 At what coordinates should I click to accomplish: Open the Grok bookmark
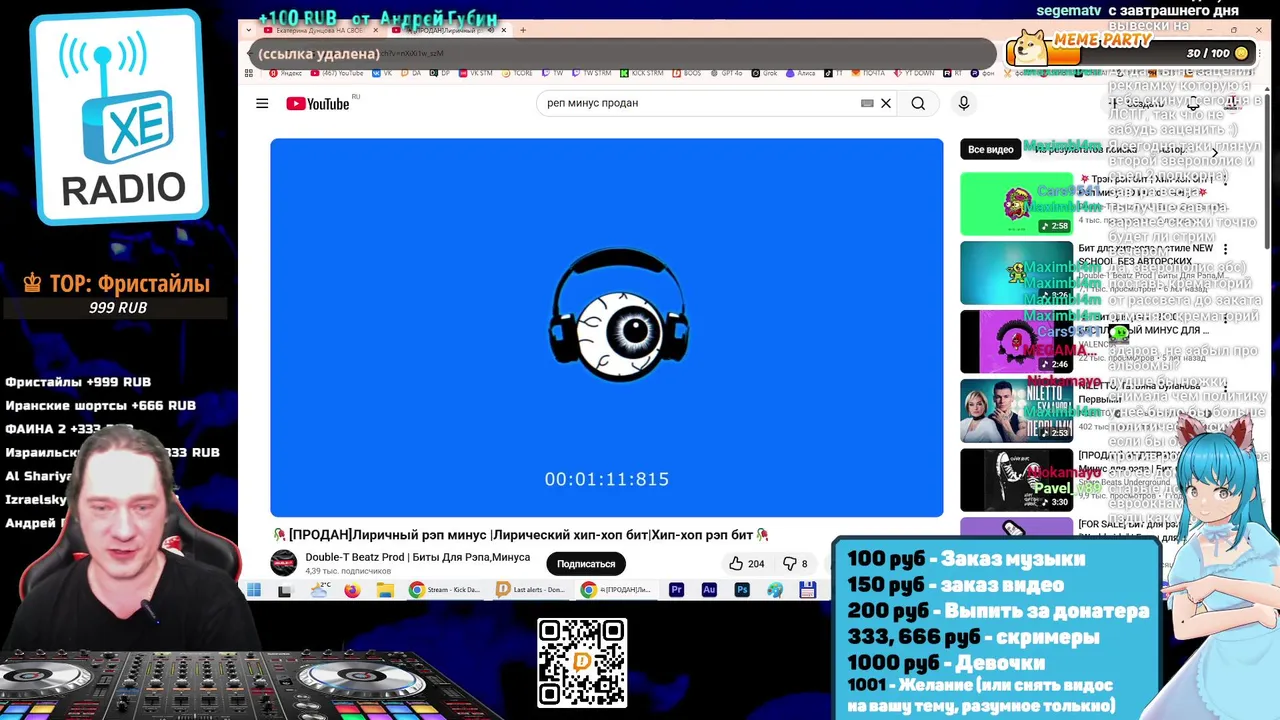[764, 73]
